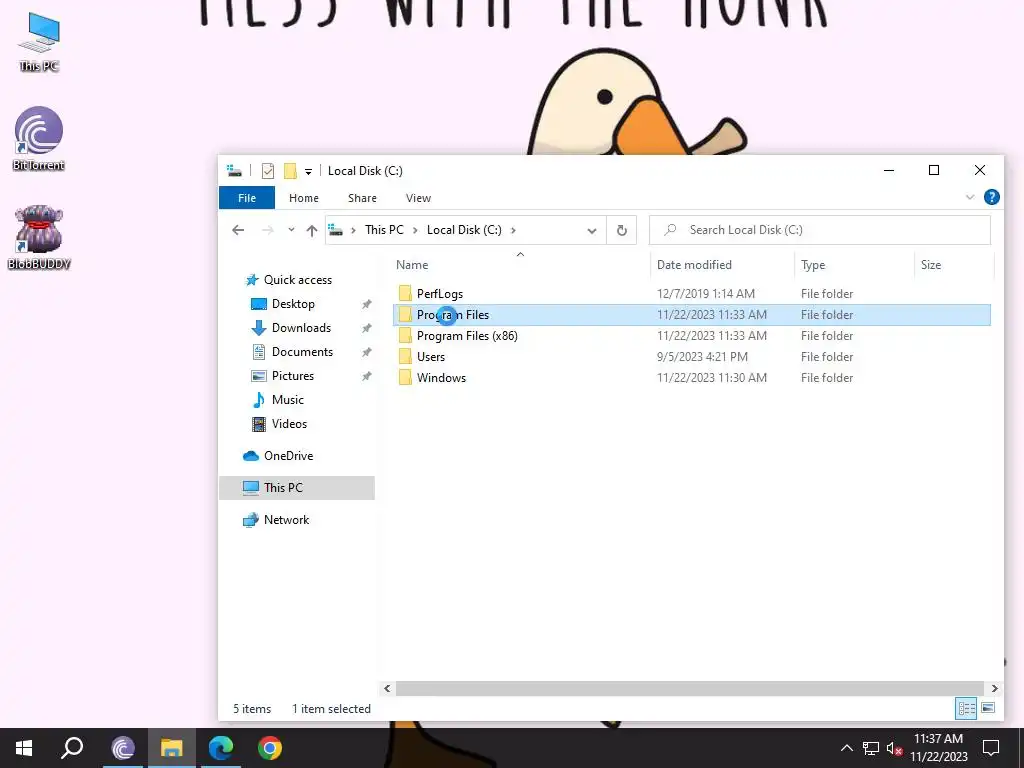1024x768 pixels.
Task: Click the muted volume tray icon
Action: [894, 748]
